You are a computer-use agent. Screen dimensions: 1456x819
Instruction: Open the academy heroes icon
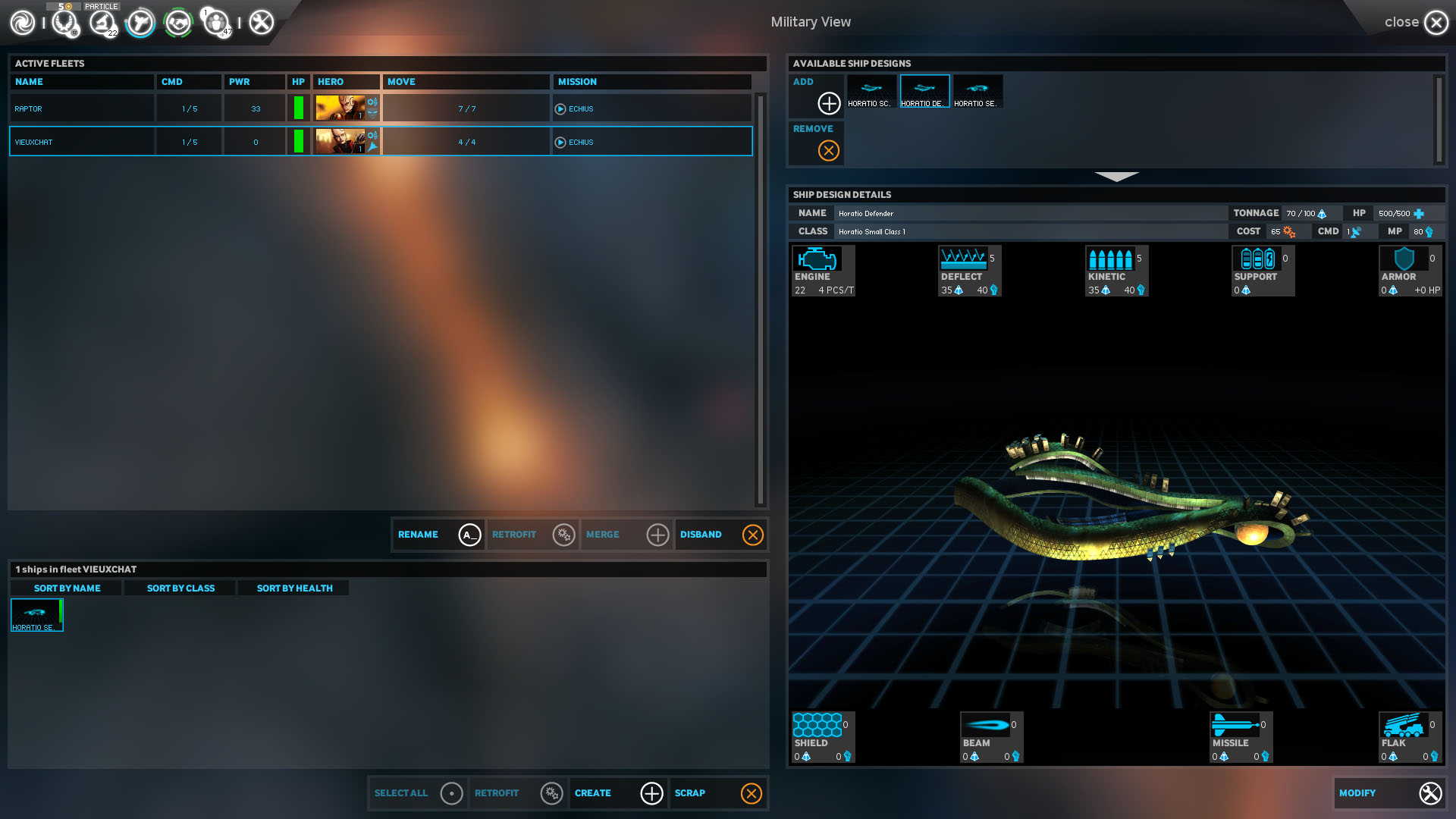pos(216,23)
